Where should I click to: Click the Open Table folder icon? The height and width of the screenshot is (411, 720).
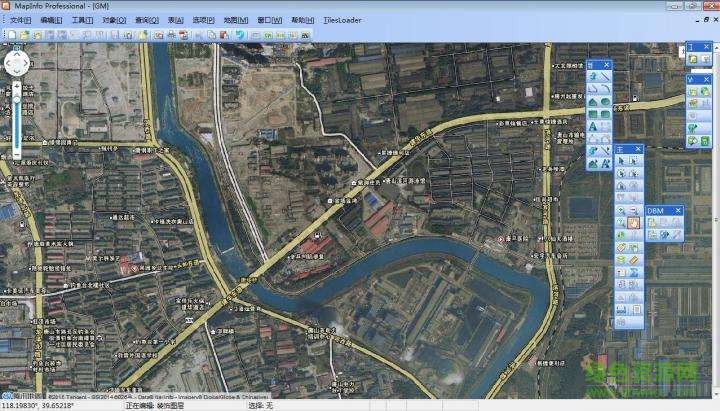click(24, 35)
